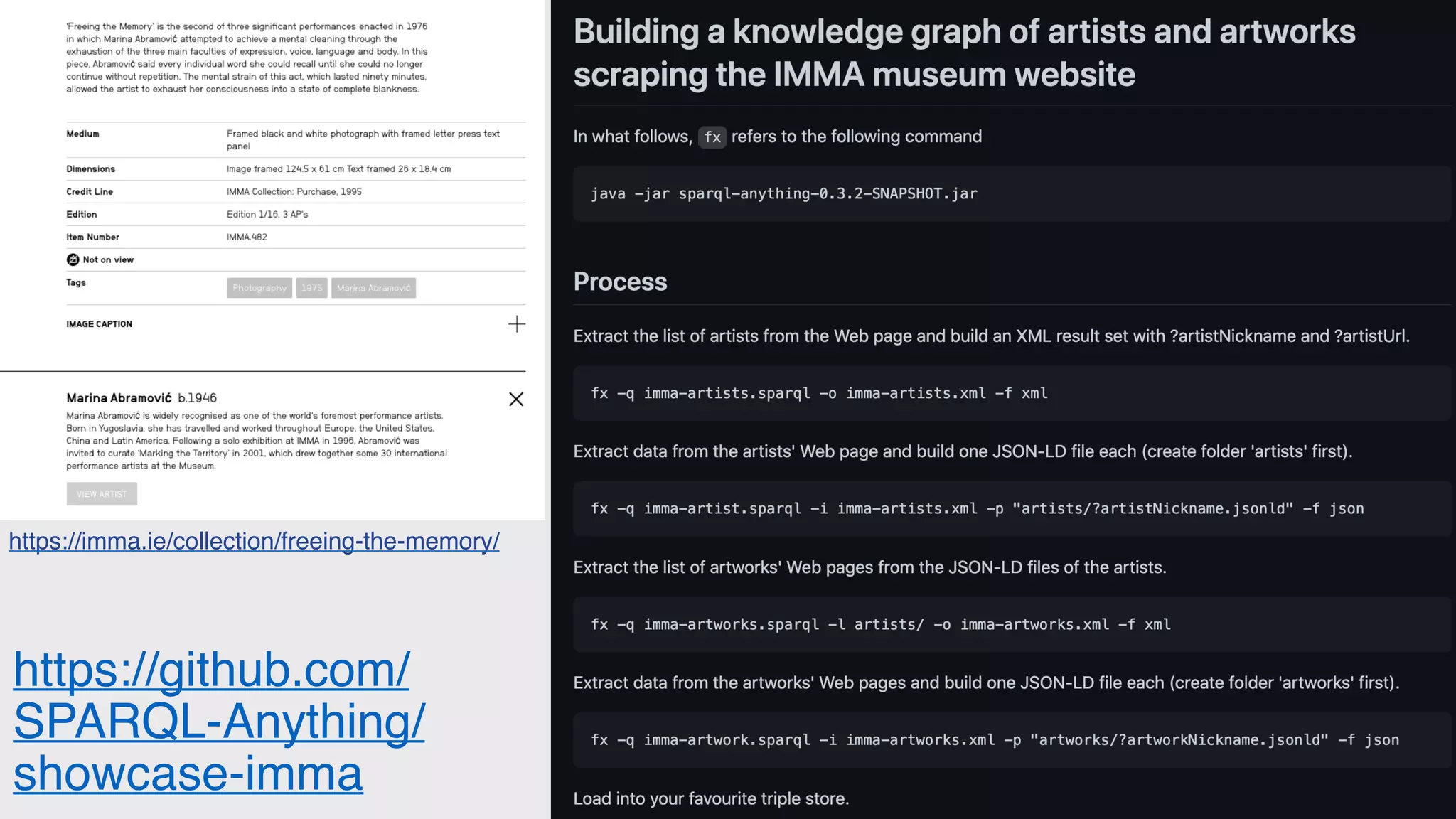The image size is (1456, 819).
Task: Click the Framed black and white photograph text
Action: [x=363, y=140]
